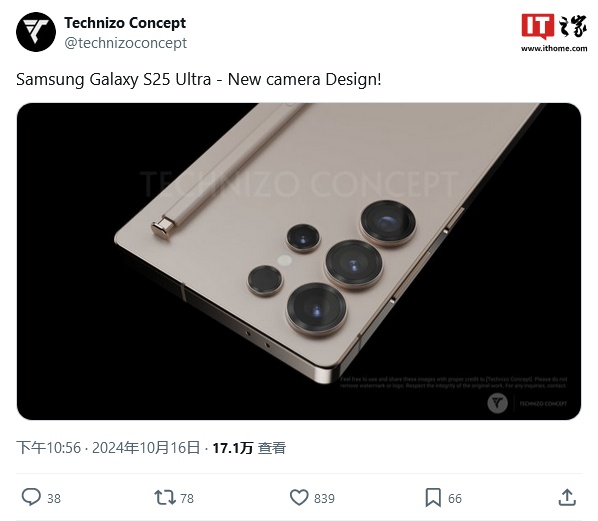
Task: Click the share upload icon
Action: 567,497
